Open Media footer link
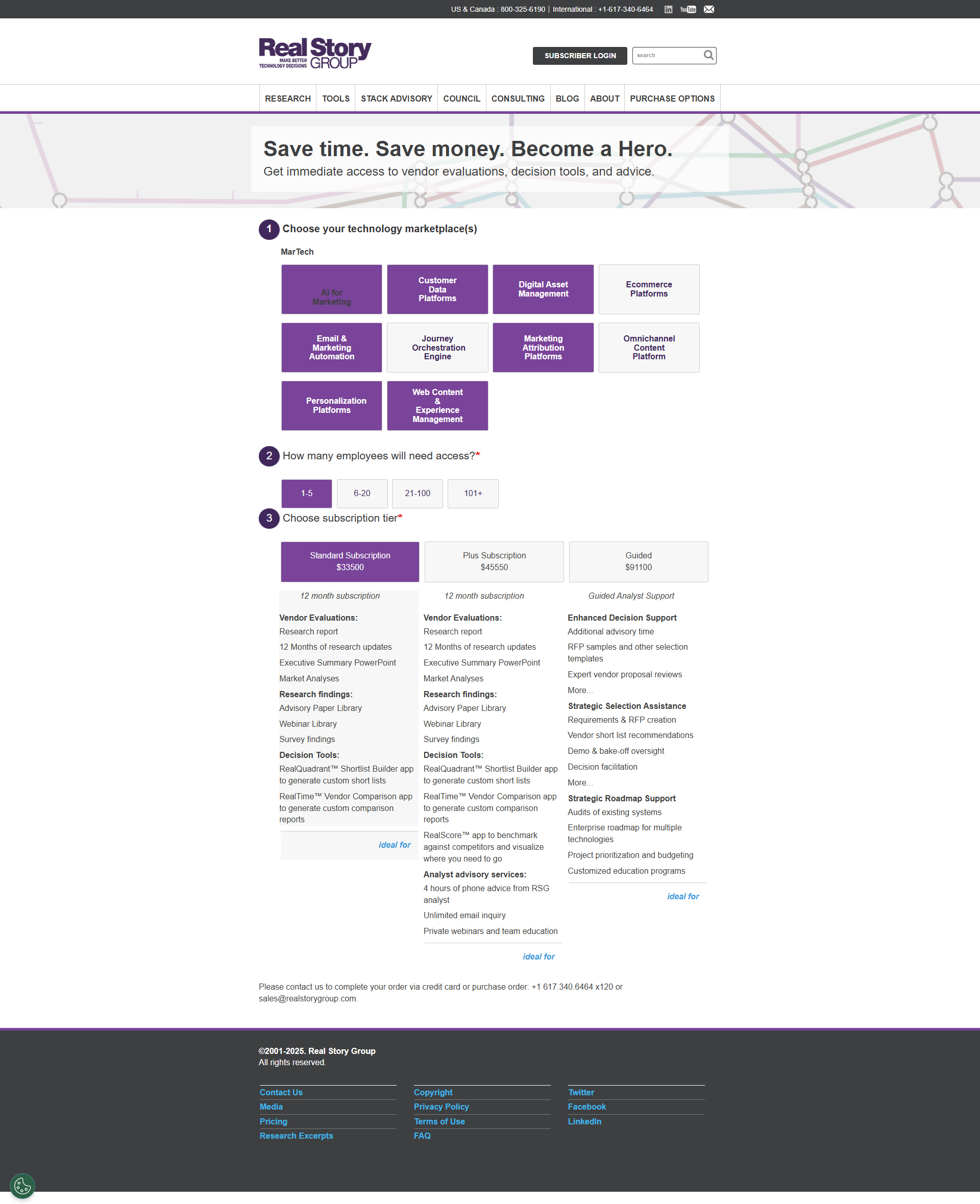The width and height of the screenshot is (980, 1204). click(x=271, y=1107)
